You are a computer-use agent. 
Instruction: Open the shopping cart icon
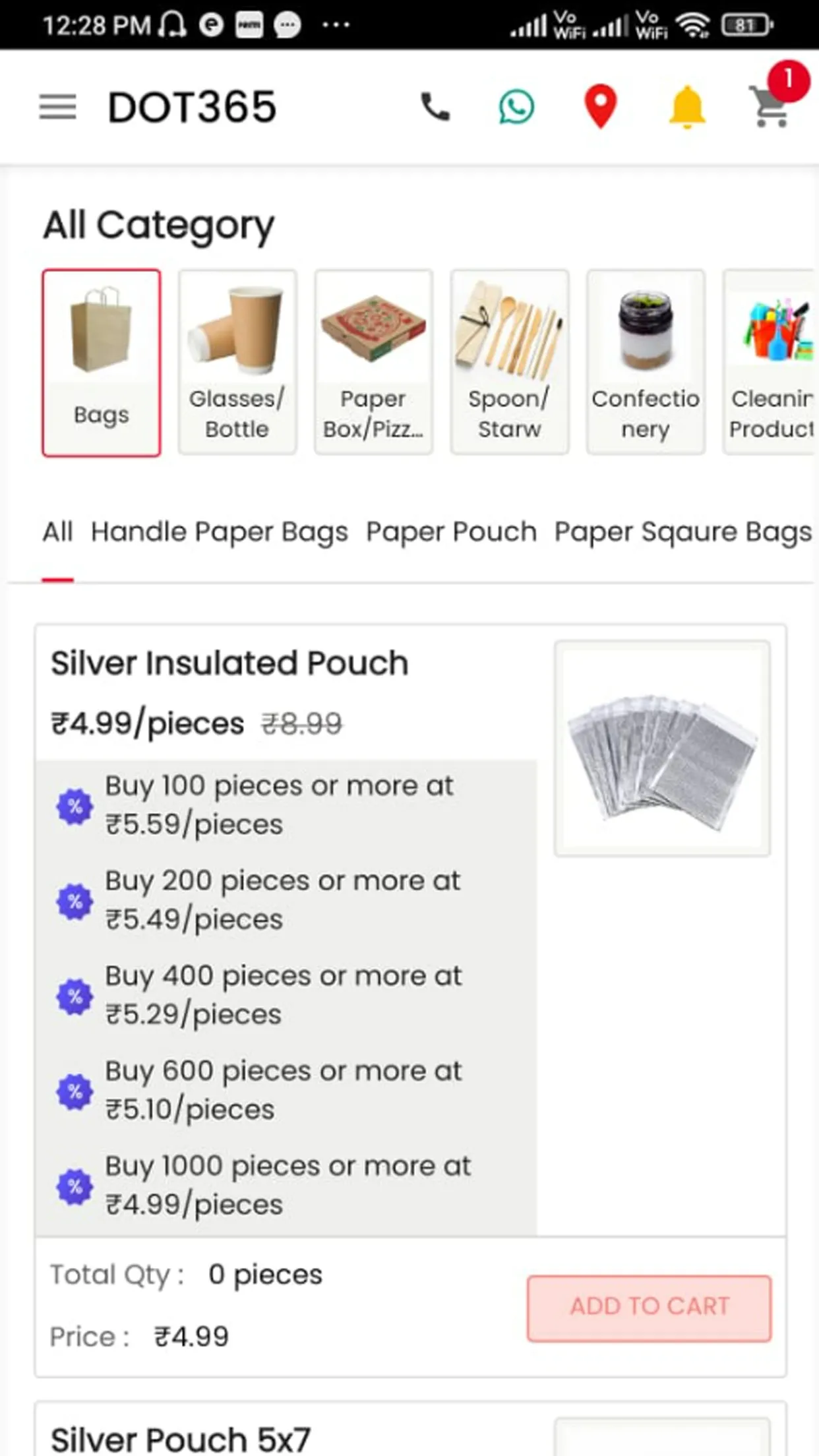770,109
